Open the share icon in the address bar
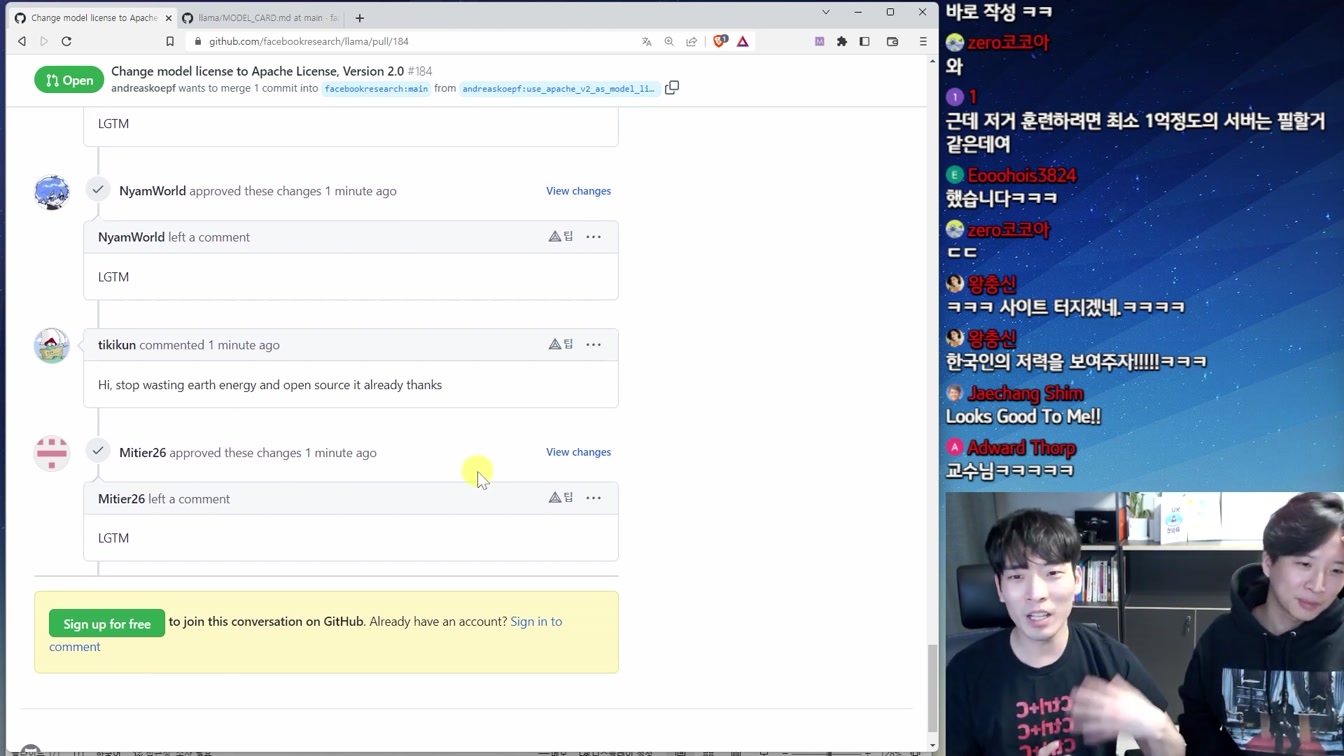Viewport: 1344px width, 756px height. (x=692, y=41)
